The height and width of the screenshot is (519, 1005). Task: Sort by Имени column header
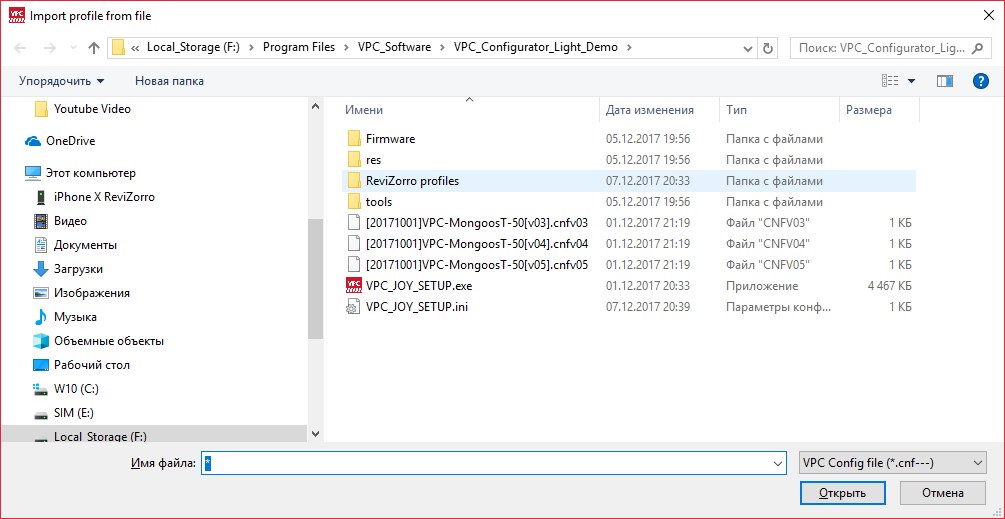[x=363, y=110]
